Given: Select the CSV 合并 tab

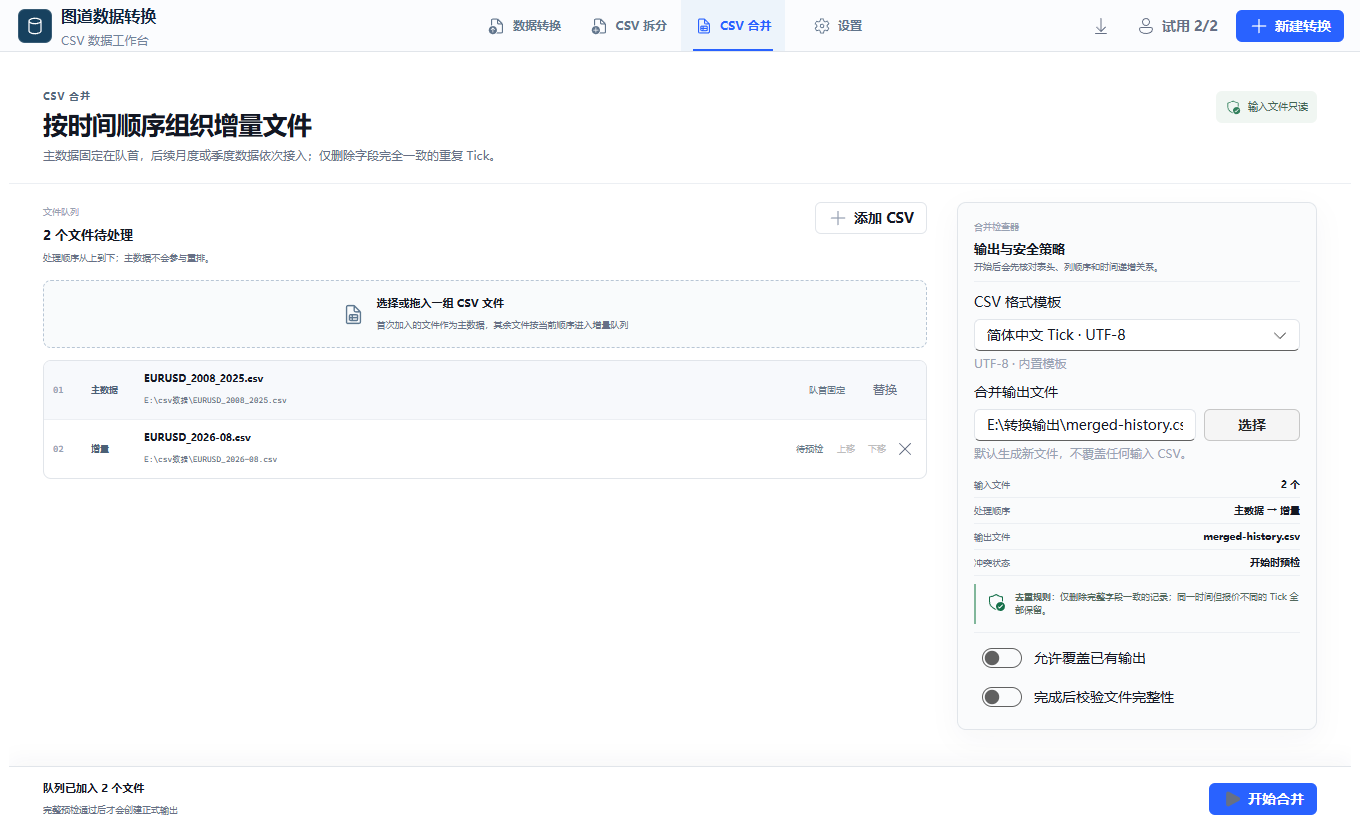Looking at the screenshot, I should [733, 26].
